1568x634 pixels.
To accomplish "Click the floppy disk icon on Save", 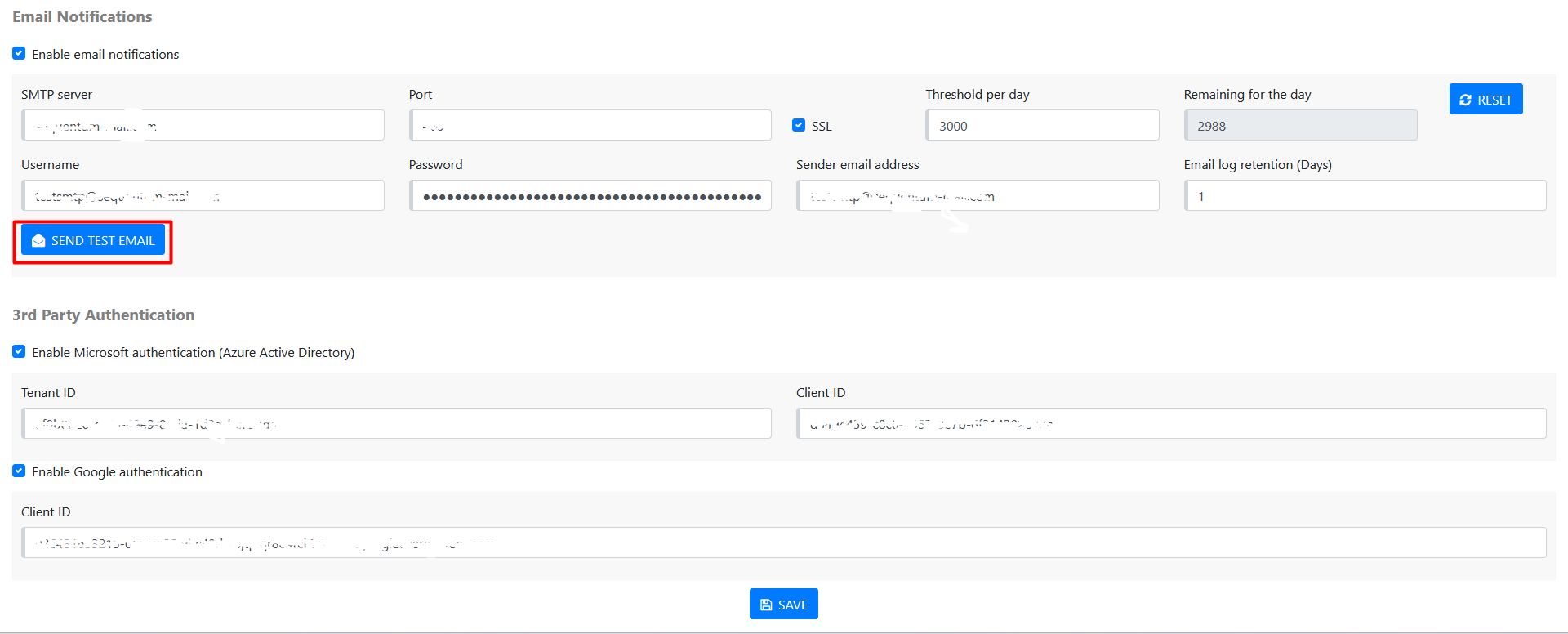I will pos(766,605).
